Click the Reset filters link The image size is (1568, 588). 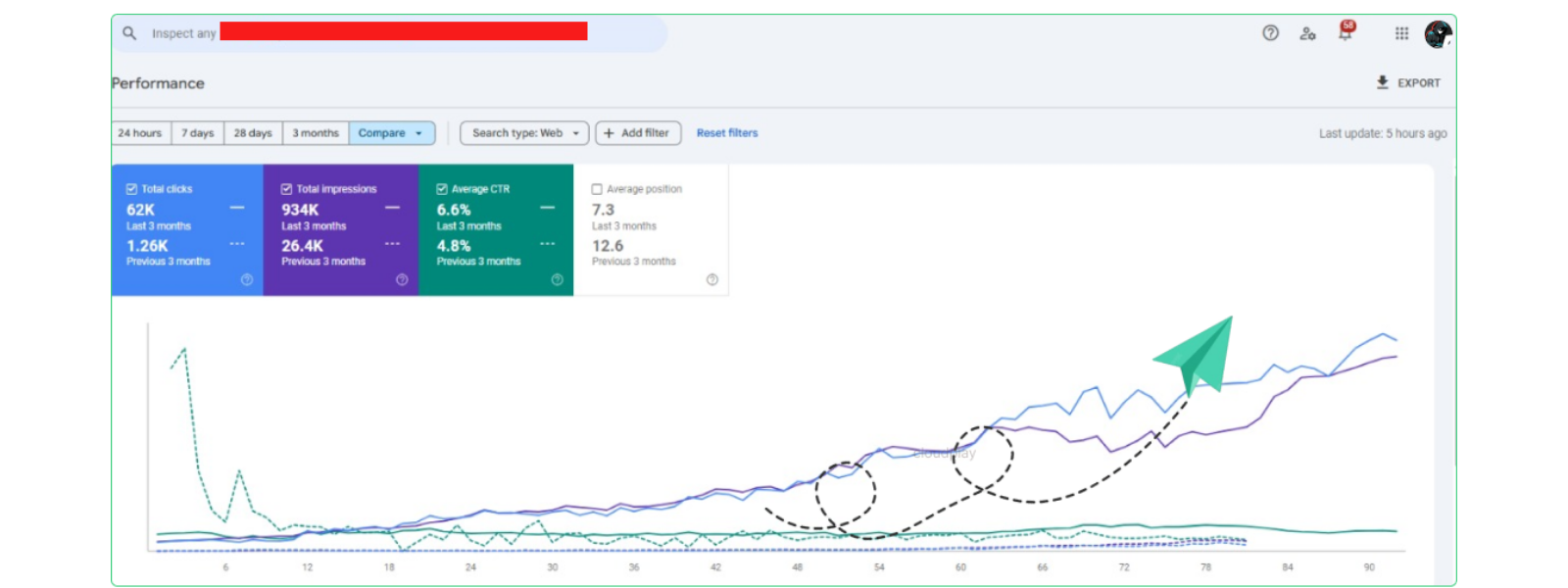point(726,133)
